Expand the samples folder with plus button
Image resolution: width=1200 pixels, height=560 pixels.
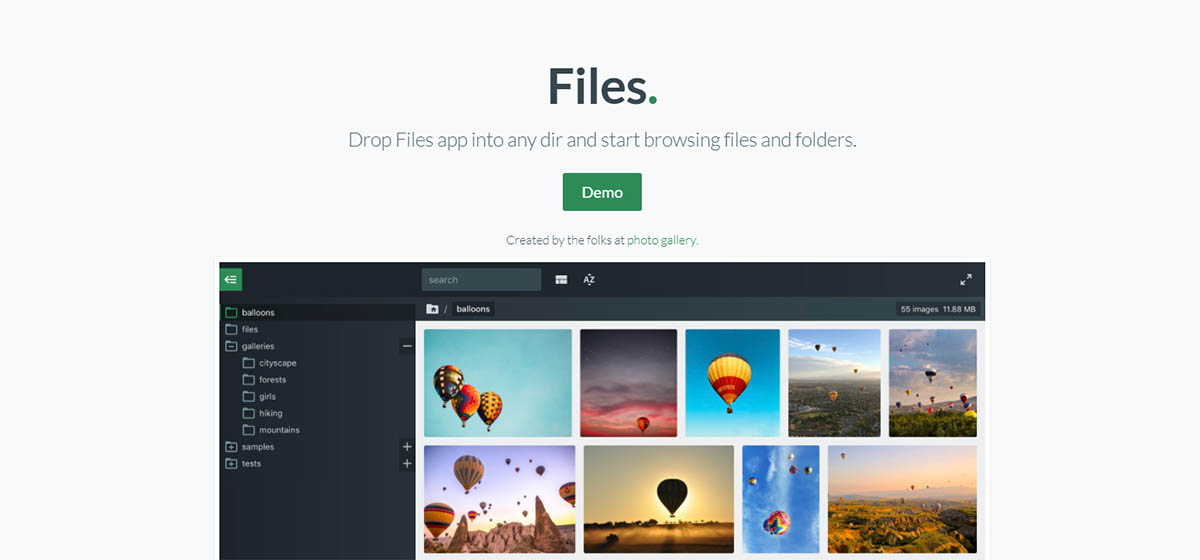[x=407, y=447]
